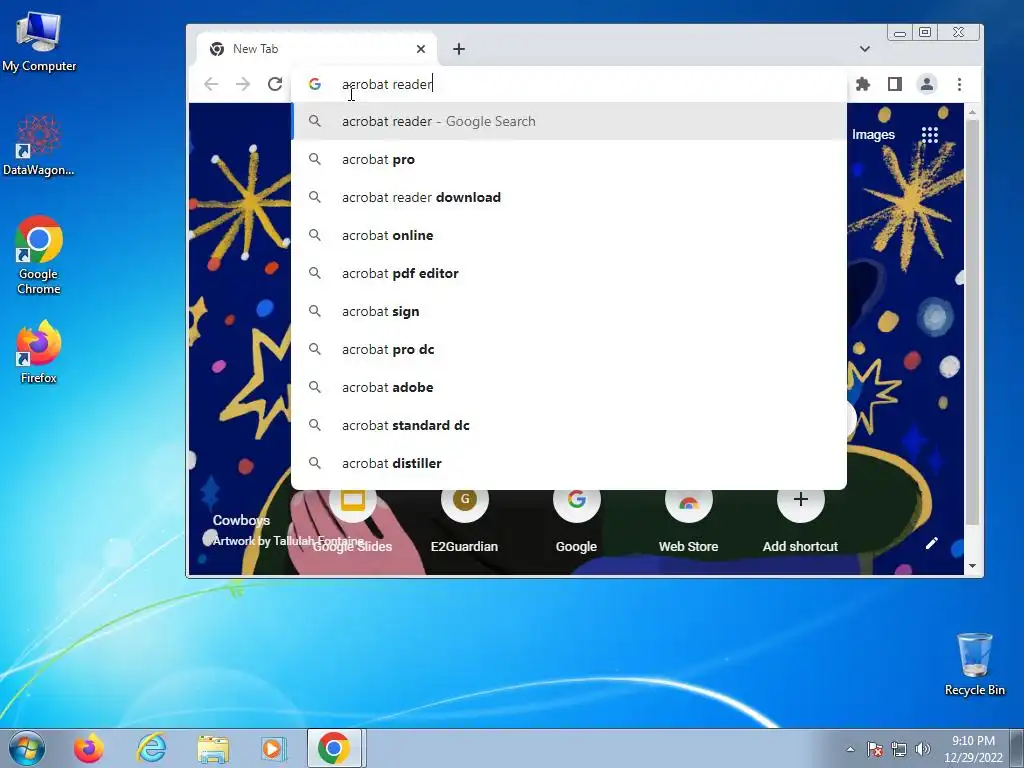The height and width of the screenshot is (768, 1024).
Task: Open Chrome's three-dot menu
Action: pyautogui.click(x=959, y=84)
